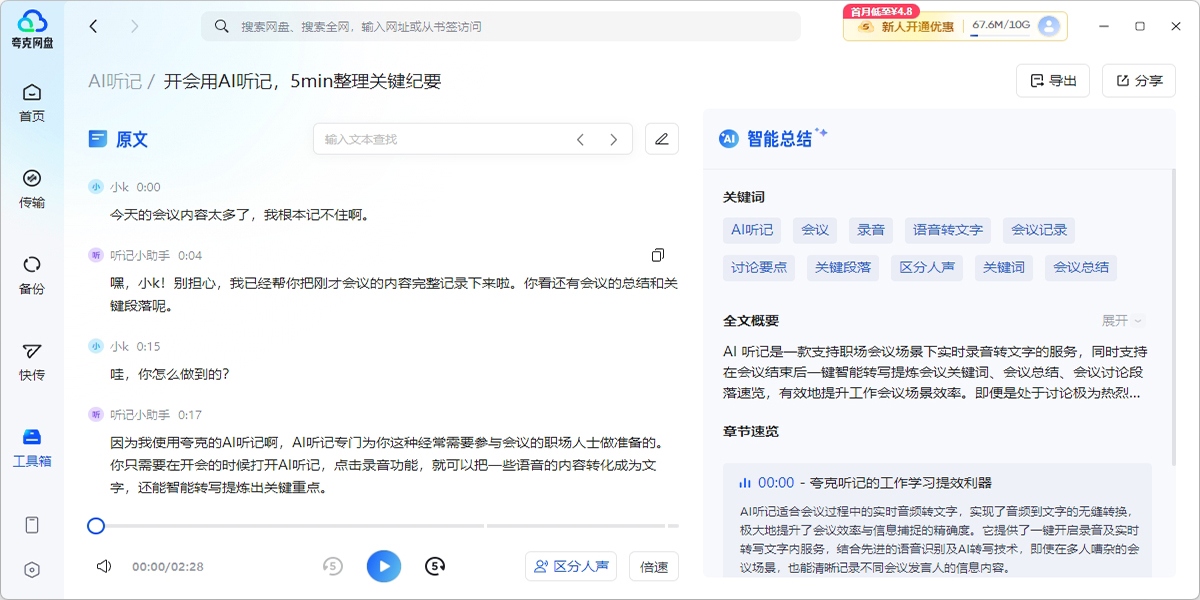Click the 听记小助手 avatar at 0:04
The height and width of the screenshot is (600, 1200).
(x=96, y=255)
